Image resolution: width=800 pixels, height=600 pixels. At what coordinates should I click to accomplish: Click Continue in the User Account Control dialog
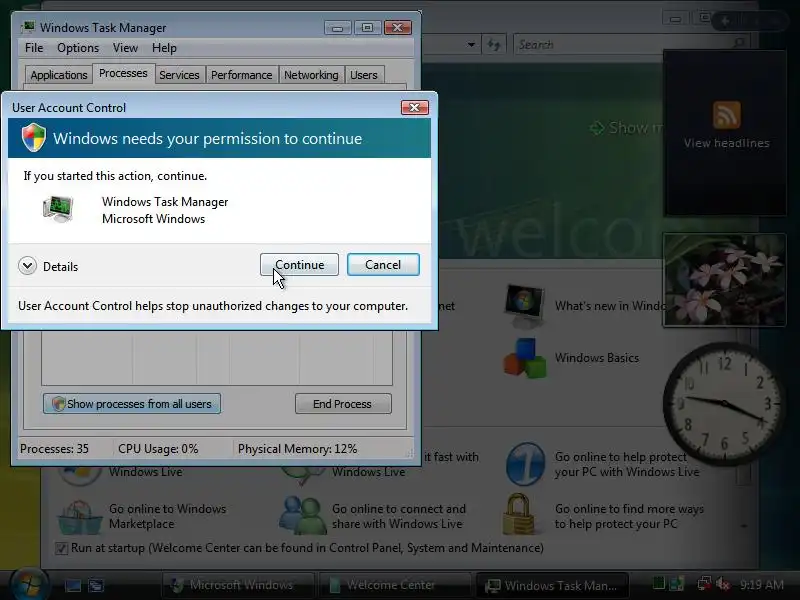click(x=299, y=265)
